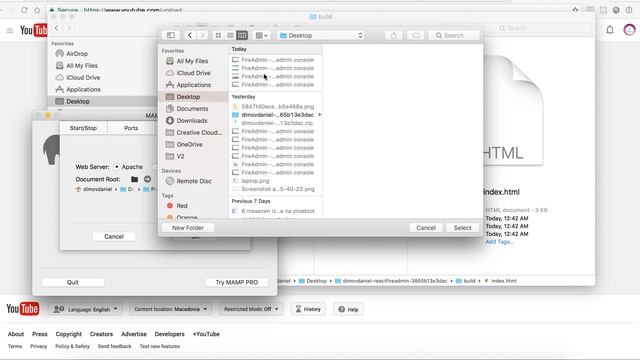Open the Content location: Macedonia dropdown

171,309
